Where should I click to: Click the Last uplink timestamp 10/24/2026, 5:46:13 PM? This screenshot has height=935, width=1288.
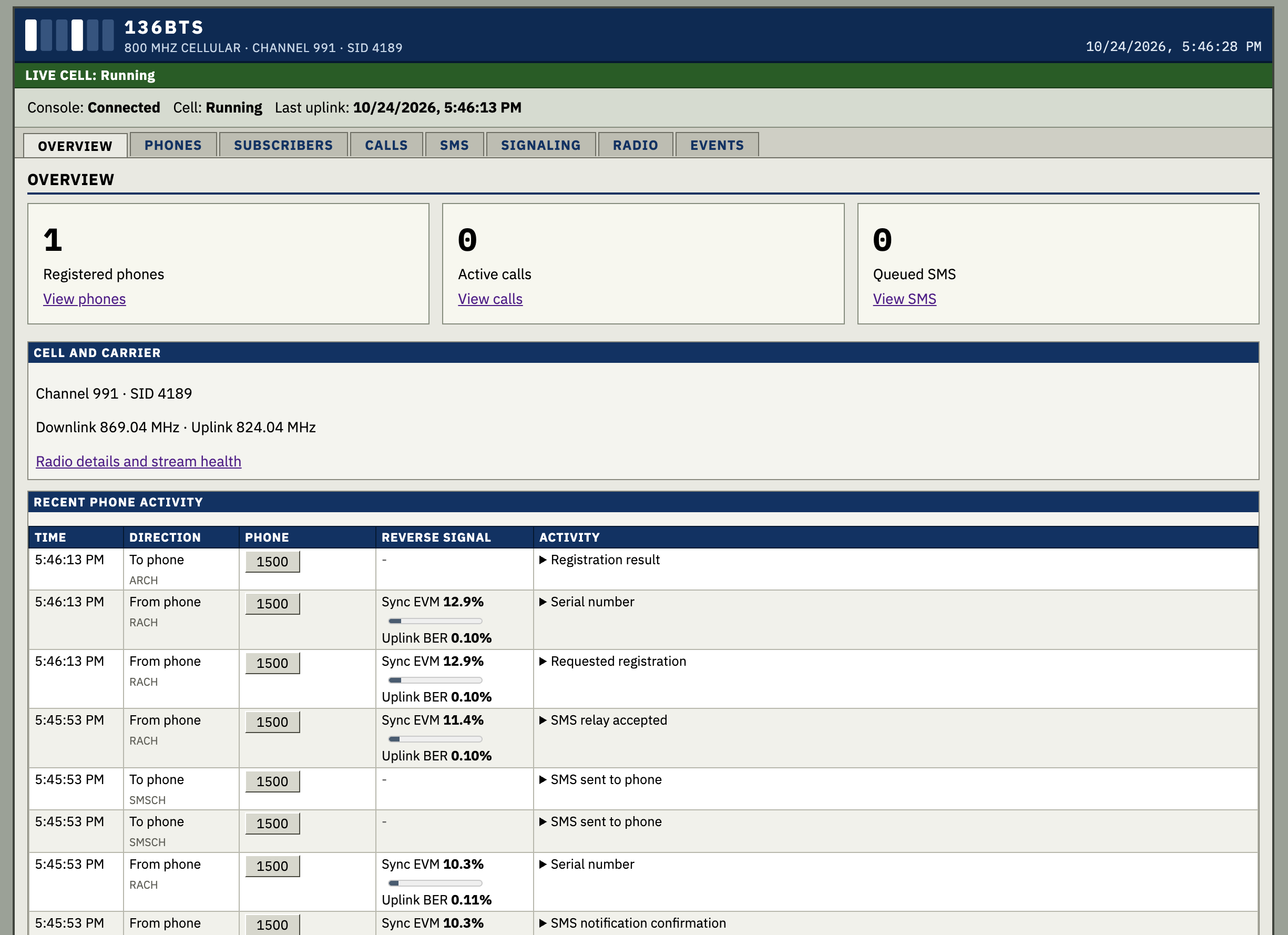pos(437,107)
